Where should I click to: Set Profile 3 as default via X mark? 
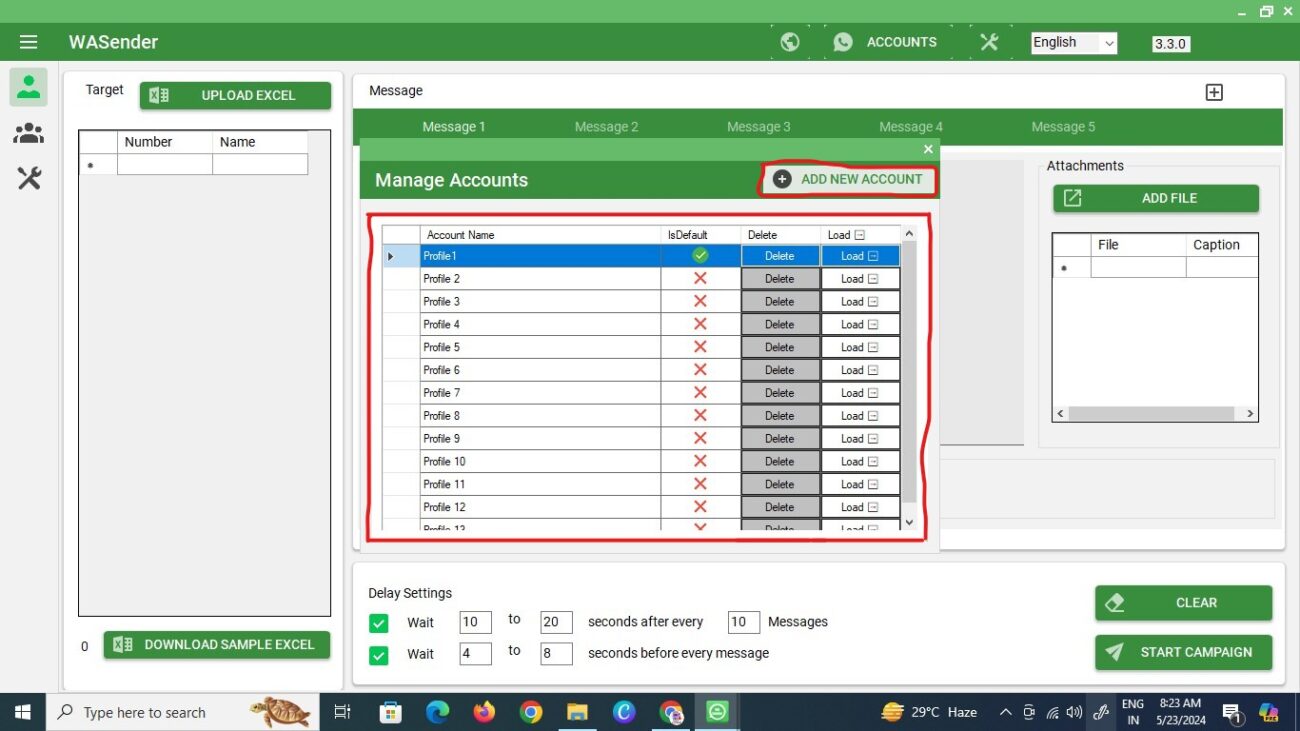(700, 302)
